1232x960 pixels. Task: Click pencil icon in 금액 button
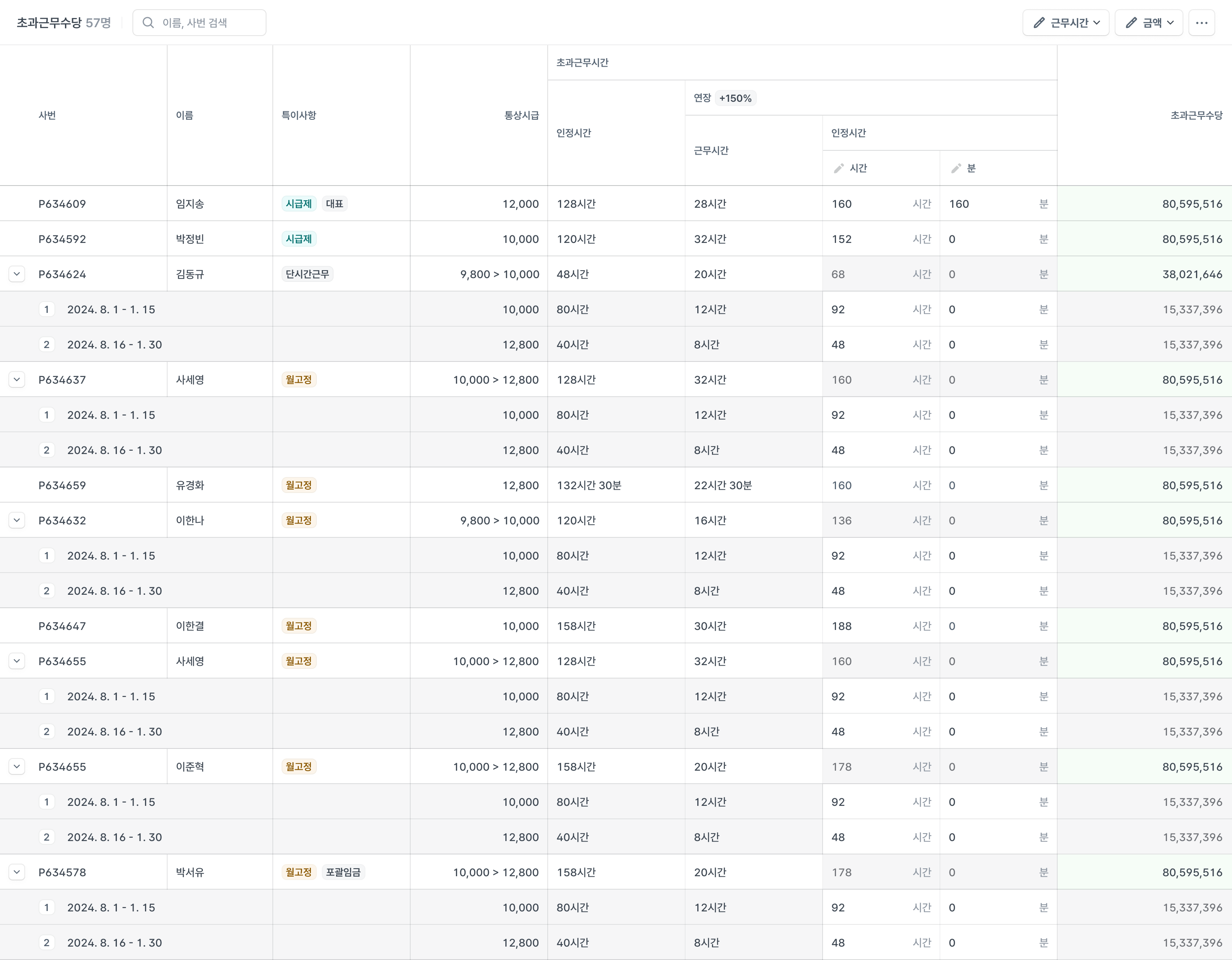[x=1131, y=23]
